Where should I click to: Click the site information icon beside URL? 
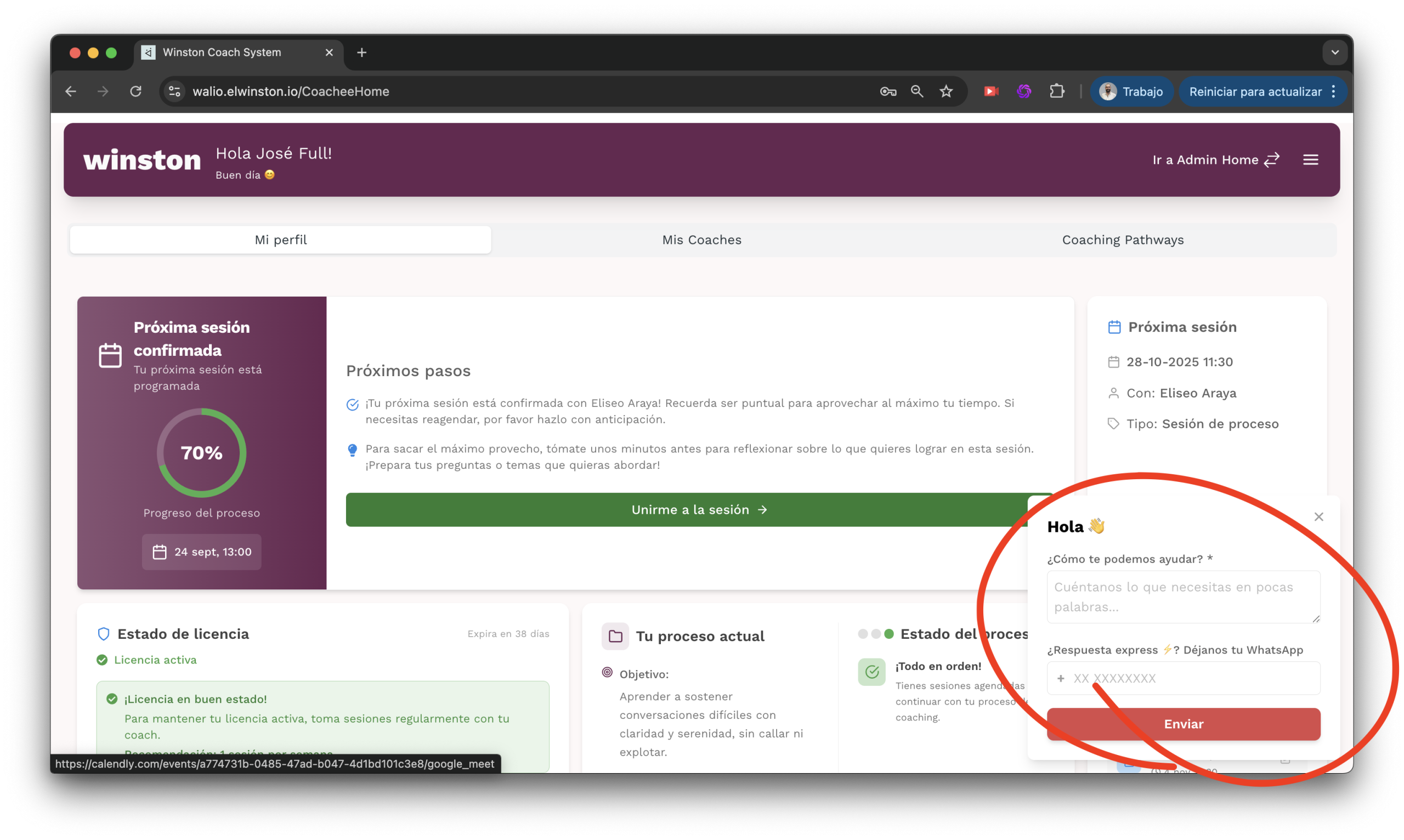[x=175, y=91]
